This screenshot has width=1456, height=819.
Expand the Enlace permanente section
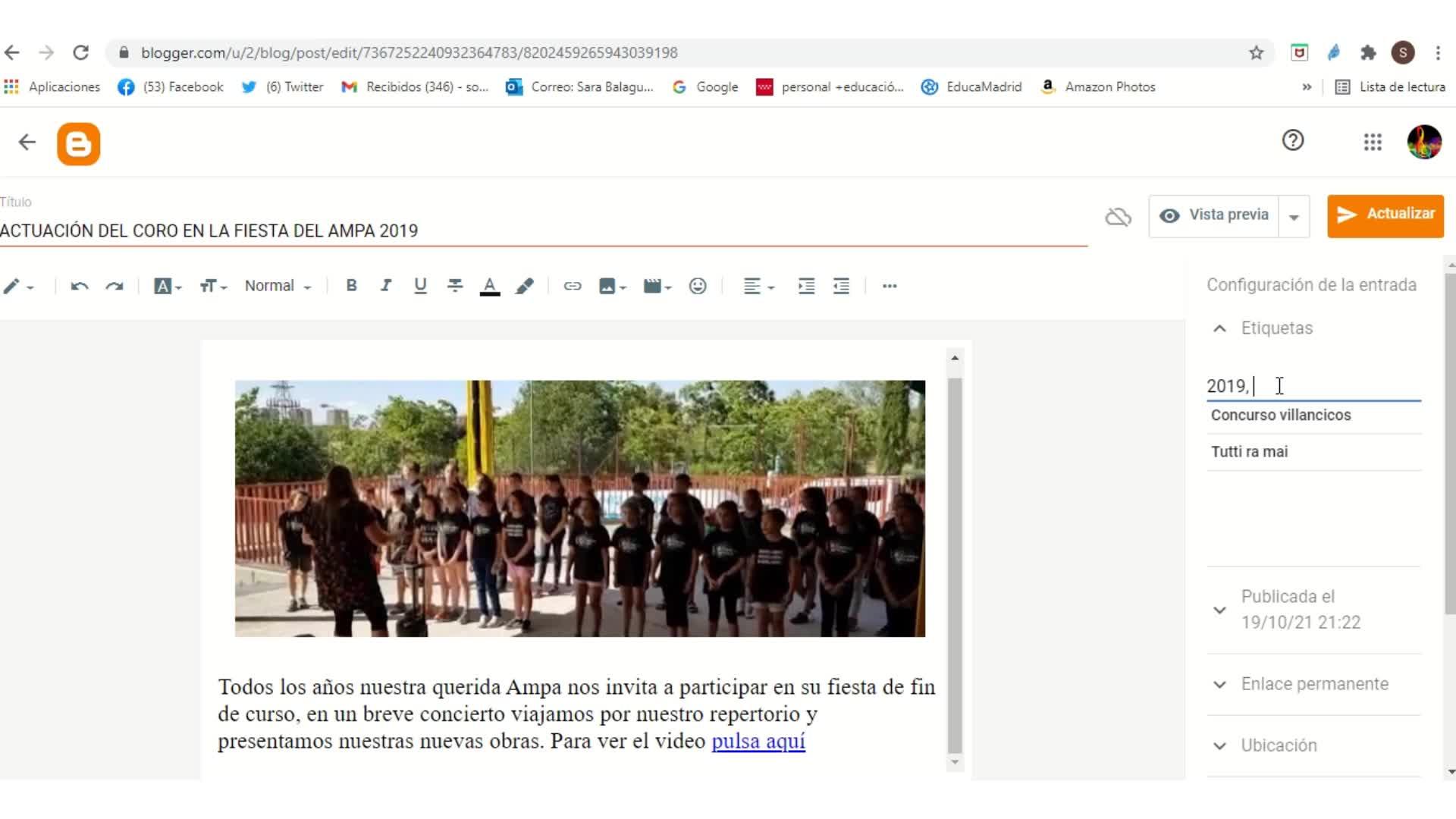tap(1313, 684)
